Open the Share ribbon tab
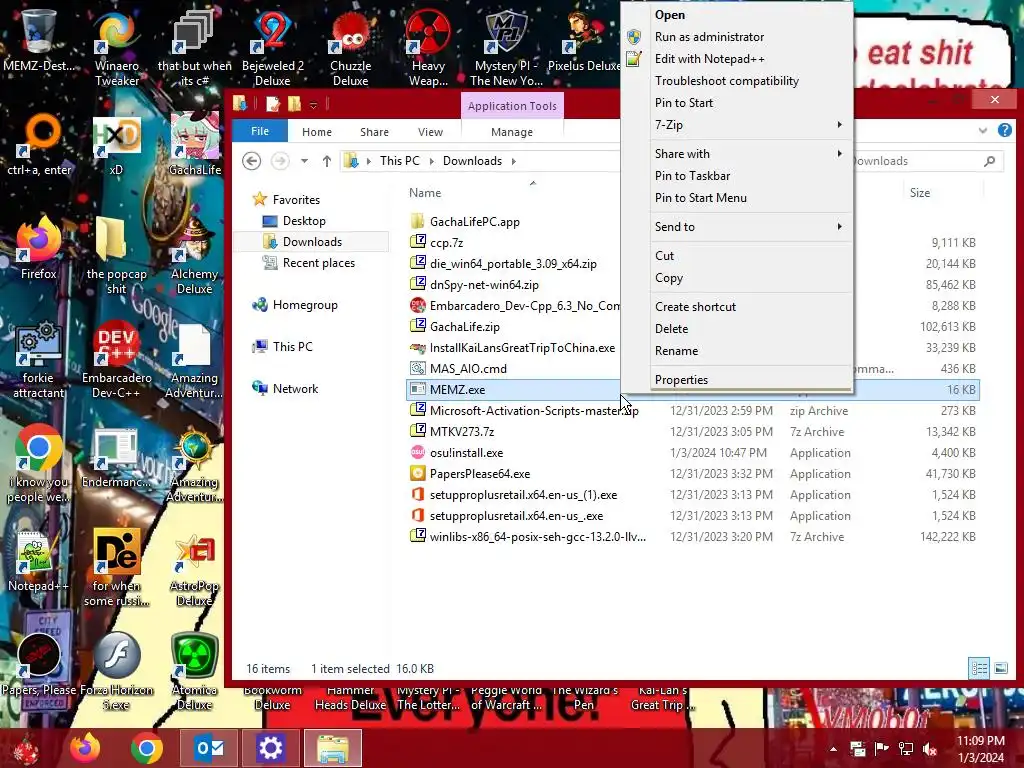 (374, 131)
